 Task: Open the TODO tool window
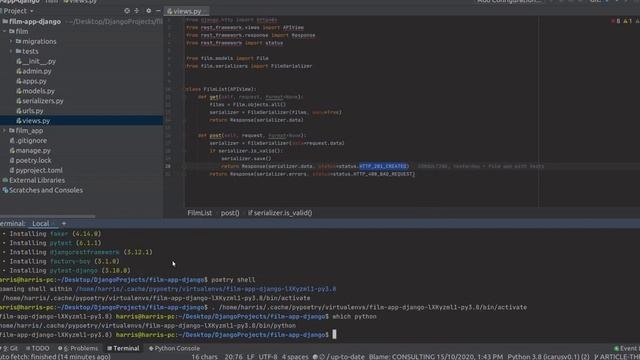(x=38, y=348)
